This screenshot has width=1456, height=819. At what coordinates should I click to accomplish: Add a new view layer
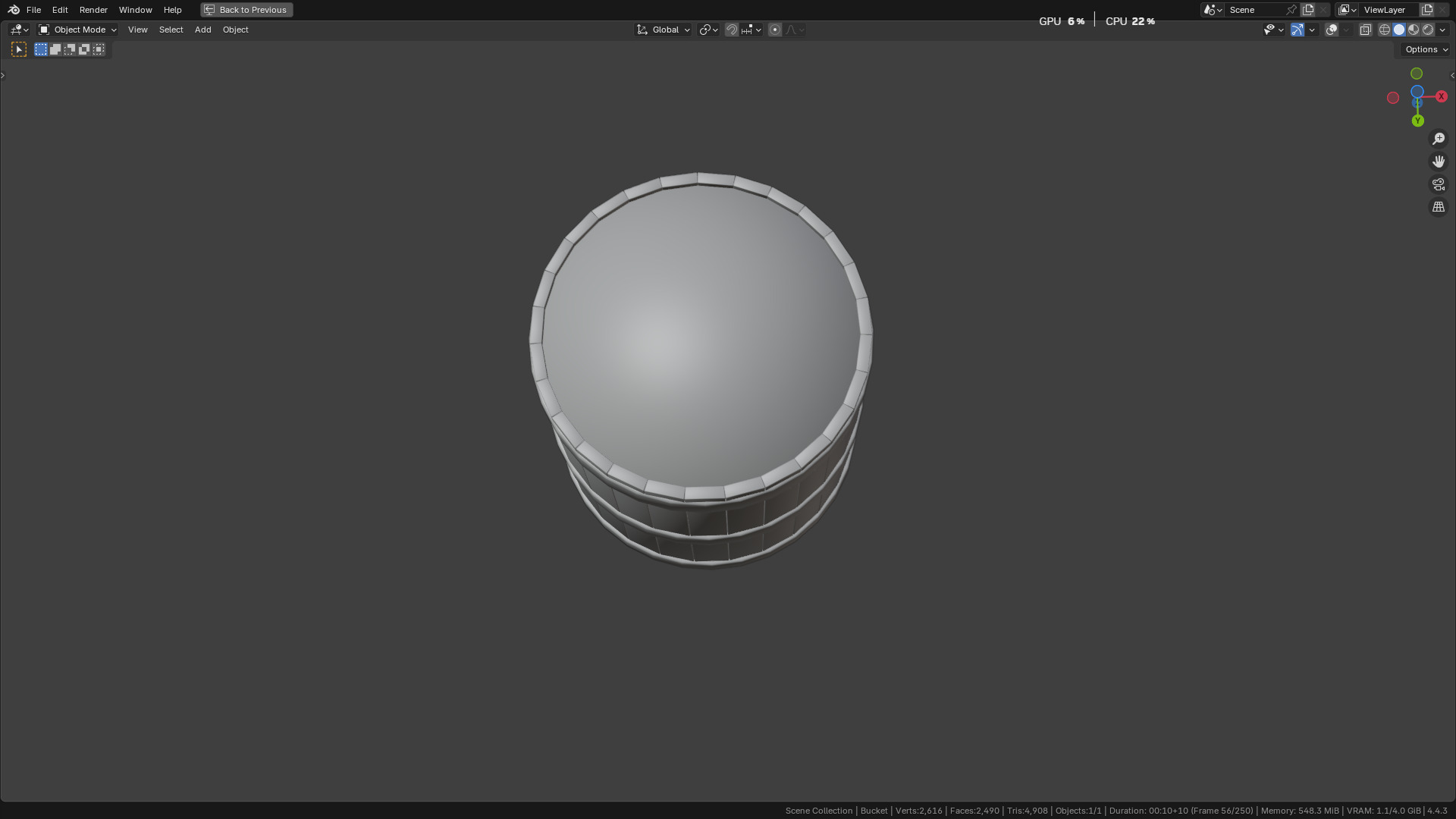(x=1427, y=10)
